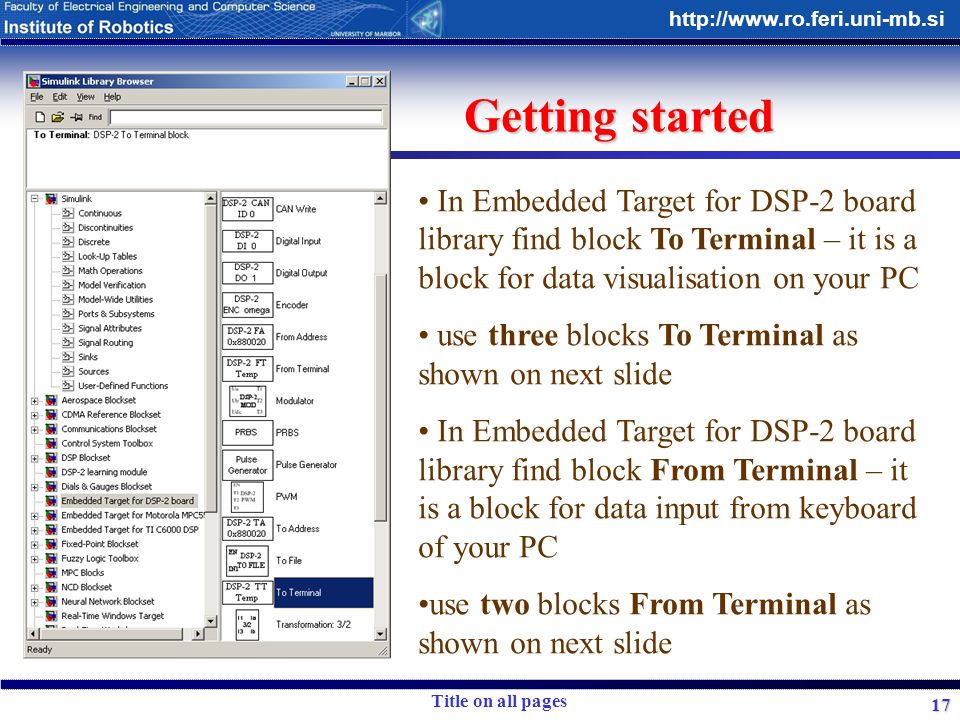960x720 pixels.
Task: Select the DSP-2 ENC omega Encoder block
Action: [247, 304]
